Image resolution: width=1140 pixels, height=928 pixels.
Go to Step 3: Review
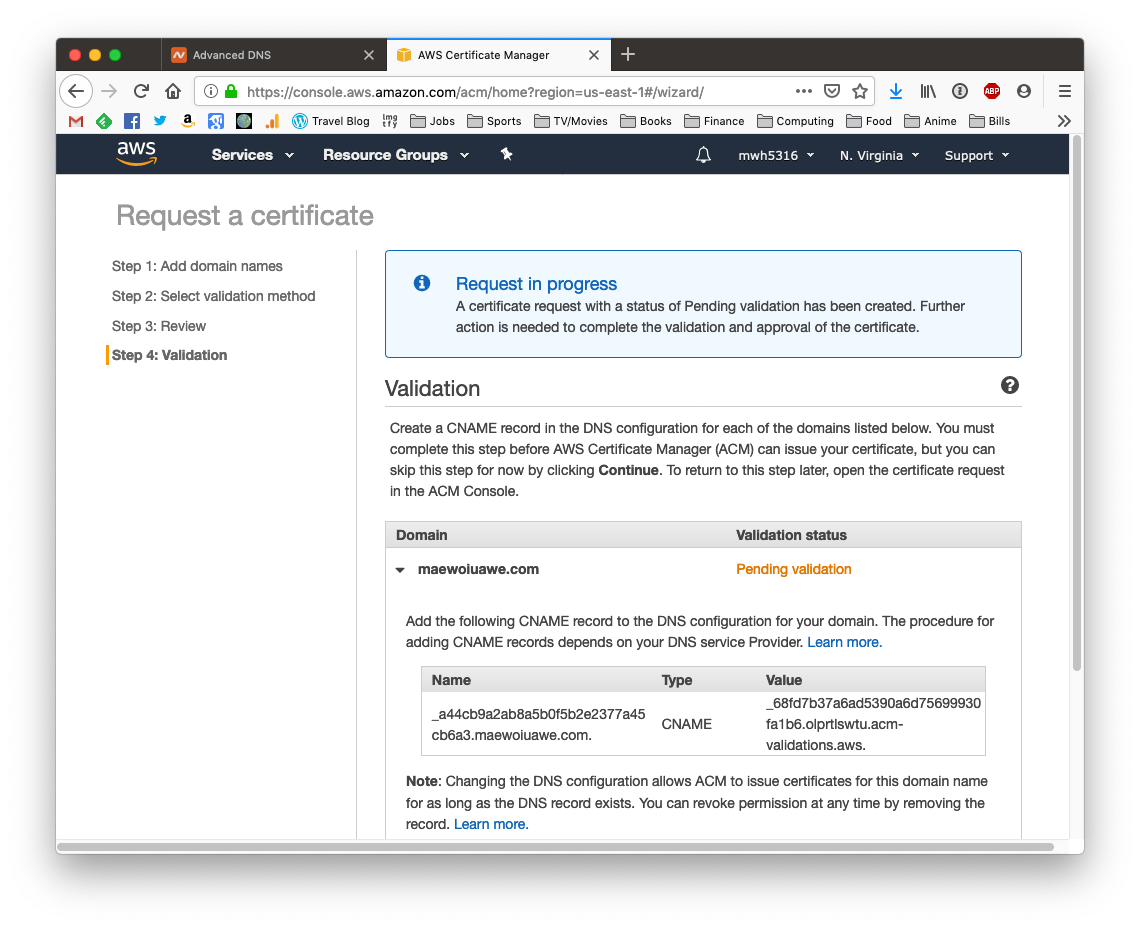tap(158, 326)
